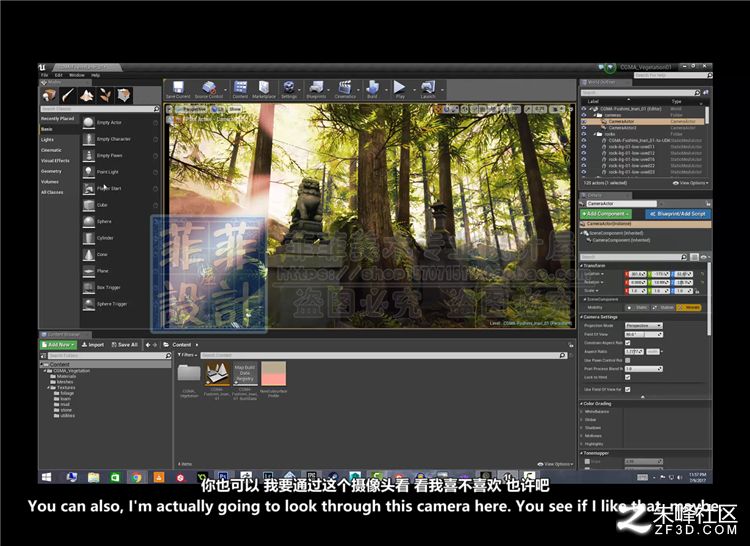Select the Cylinder primitive item
Image resolution: width=750 pixels, height=546 pixels.
click(120, 238)
